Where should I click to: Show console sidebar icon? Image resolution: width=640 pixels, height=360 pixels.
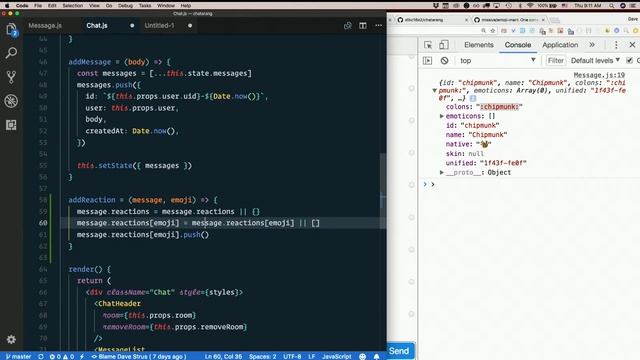427,60
